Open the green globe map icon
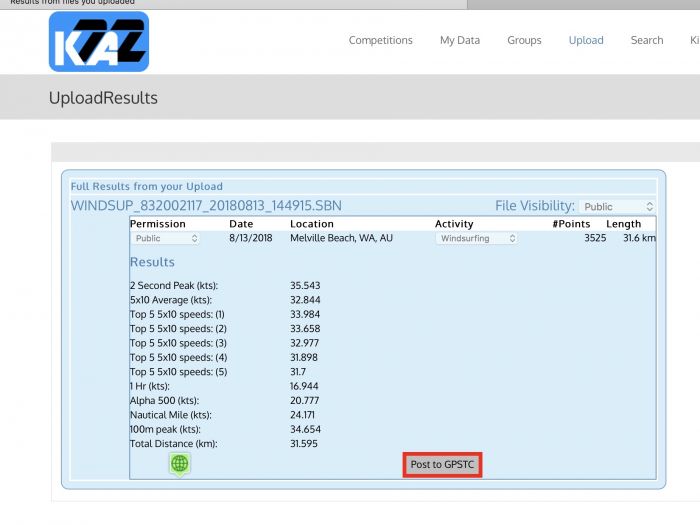 (179, 463)
